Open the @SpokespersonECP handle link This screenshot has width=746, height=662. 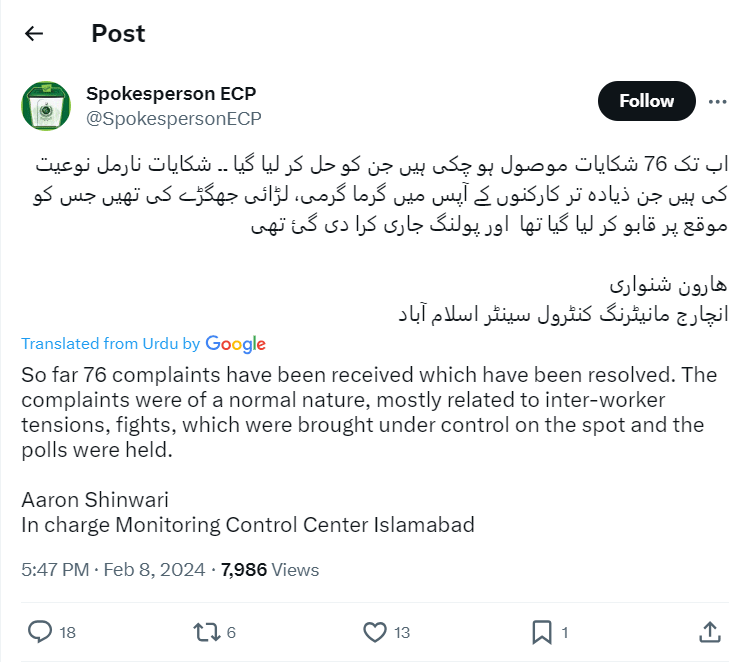(x=174, y=118)
